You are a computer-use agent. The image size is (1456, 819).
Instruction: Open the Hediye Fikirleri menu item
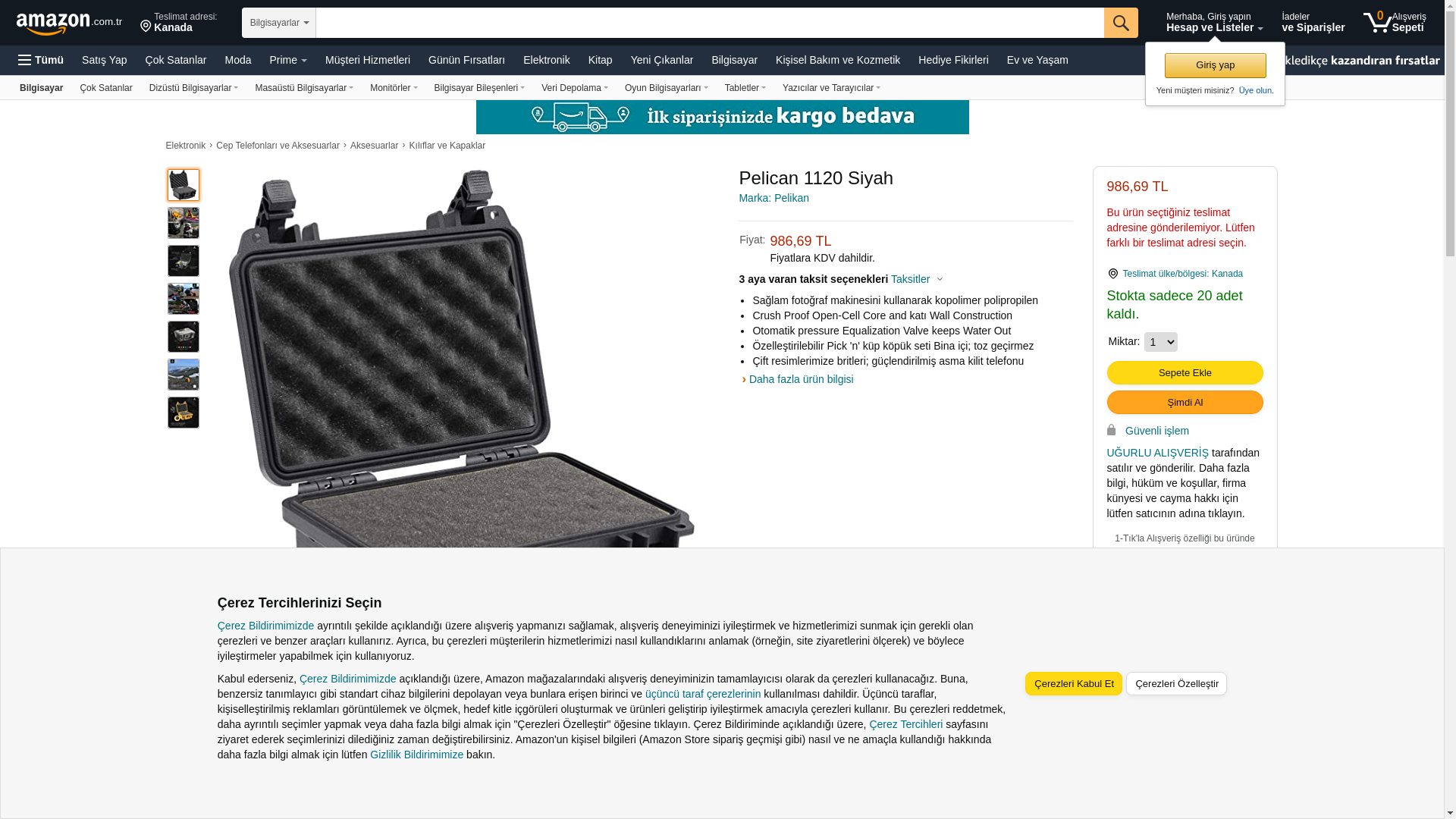953,60
